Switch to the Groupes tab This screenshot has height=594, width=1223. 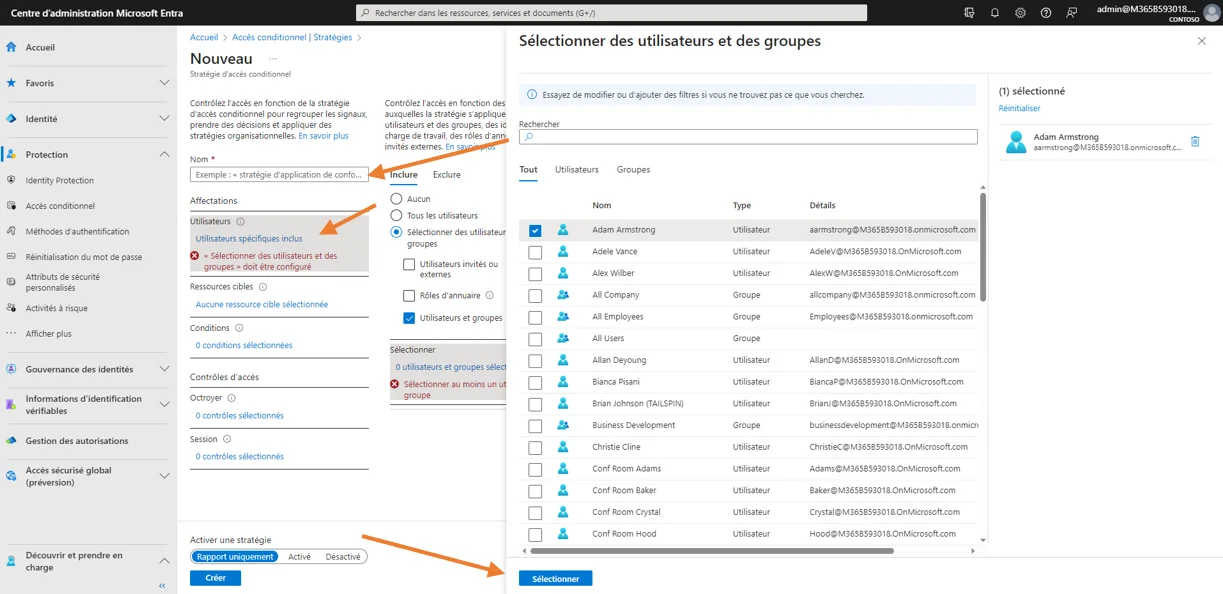pyautogui.click(x=633, y=170)
